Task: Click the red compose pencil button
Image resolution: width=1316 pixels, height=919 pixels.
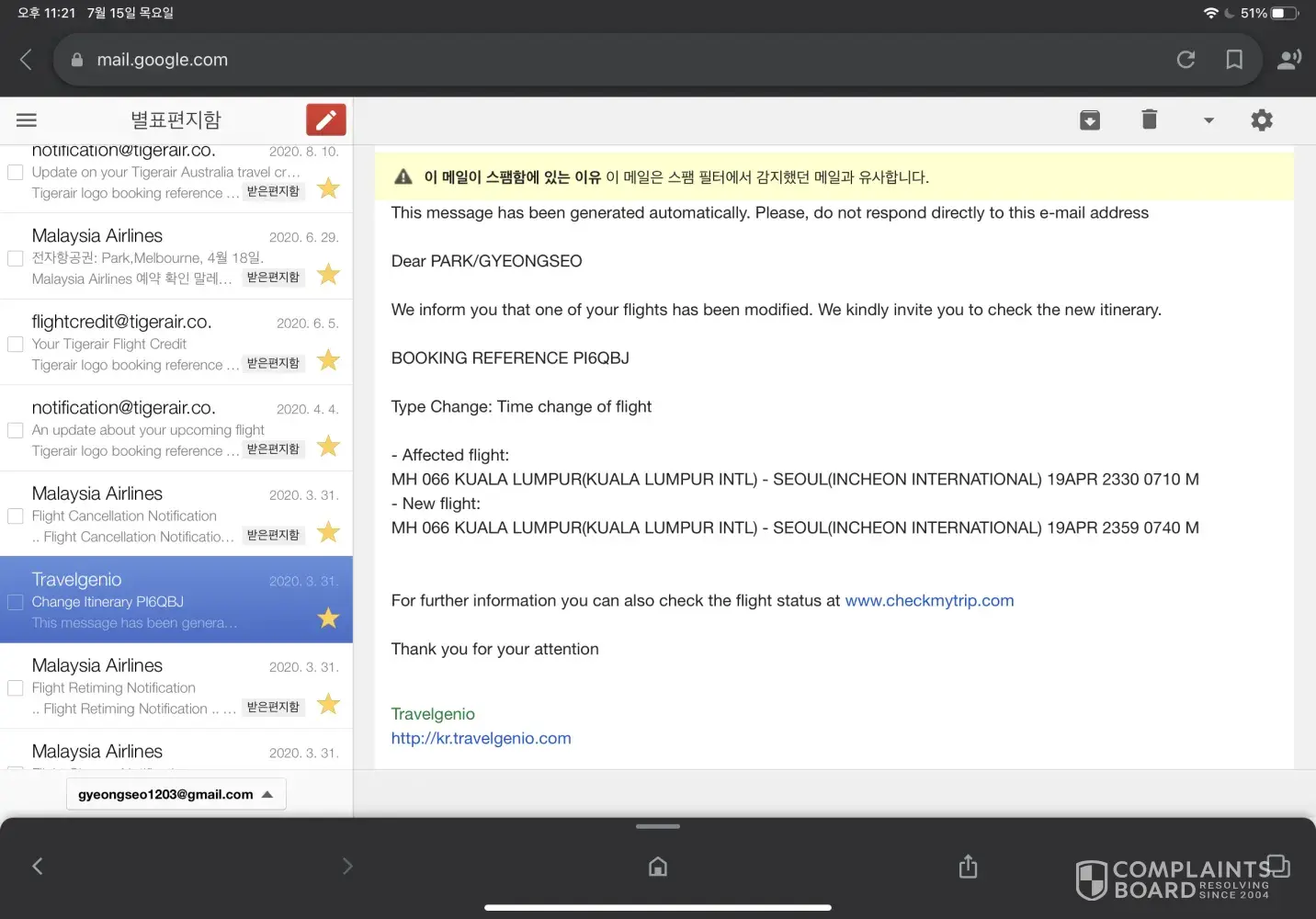Action: [x=325, y=120]
